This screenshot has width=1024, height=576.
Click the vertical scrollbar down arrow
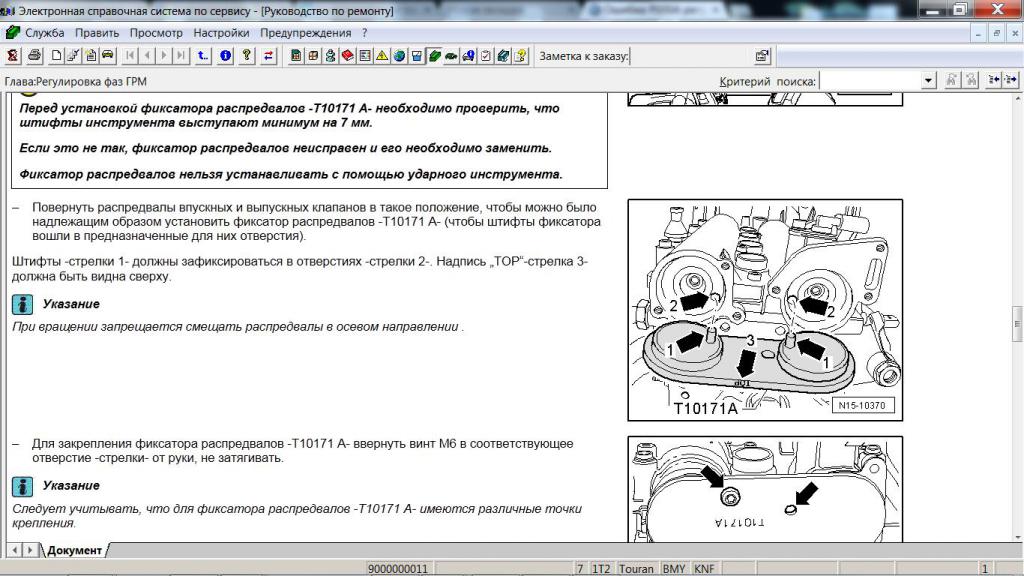pos(1016,535)
